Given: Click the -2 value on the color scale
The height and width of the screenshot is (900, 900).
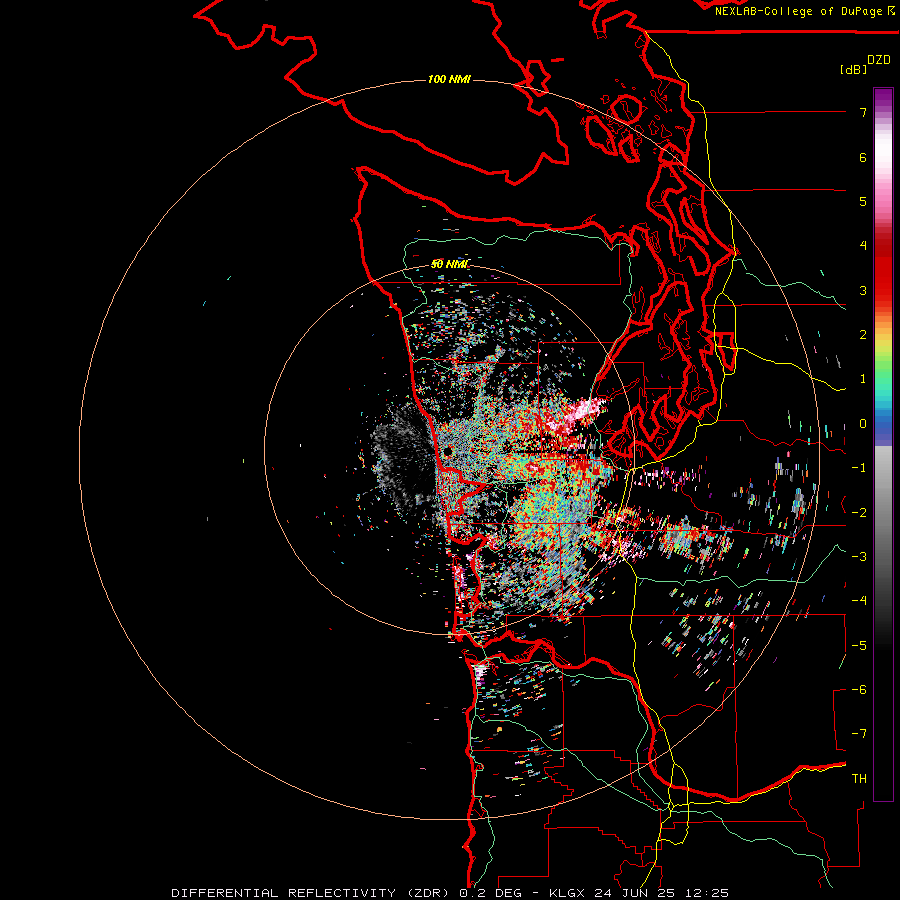Looking at the screenshot, I should (859, 512).
